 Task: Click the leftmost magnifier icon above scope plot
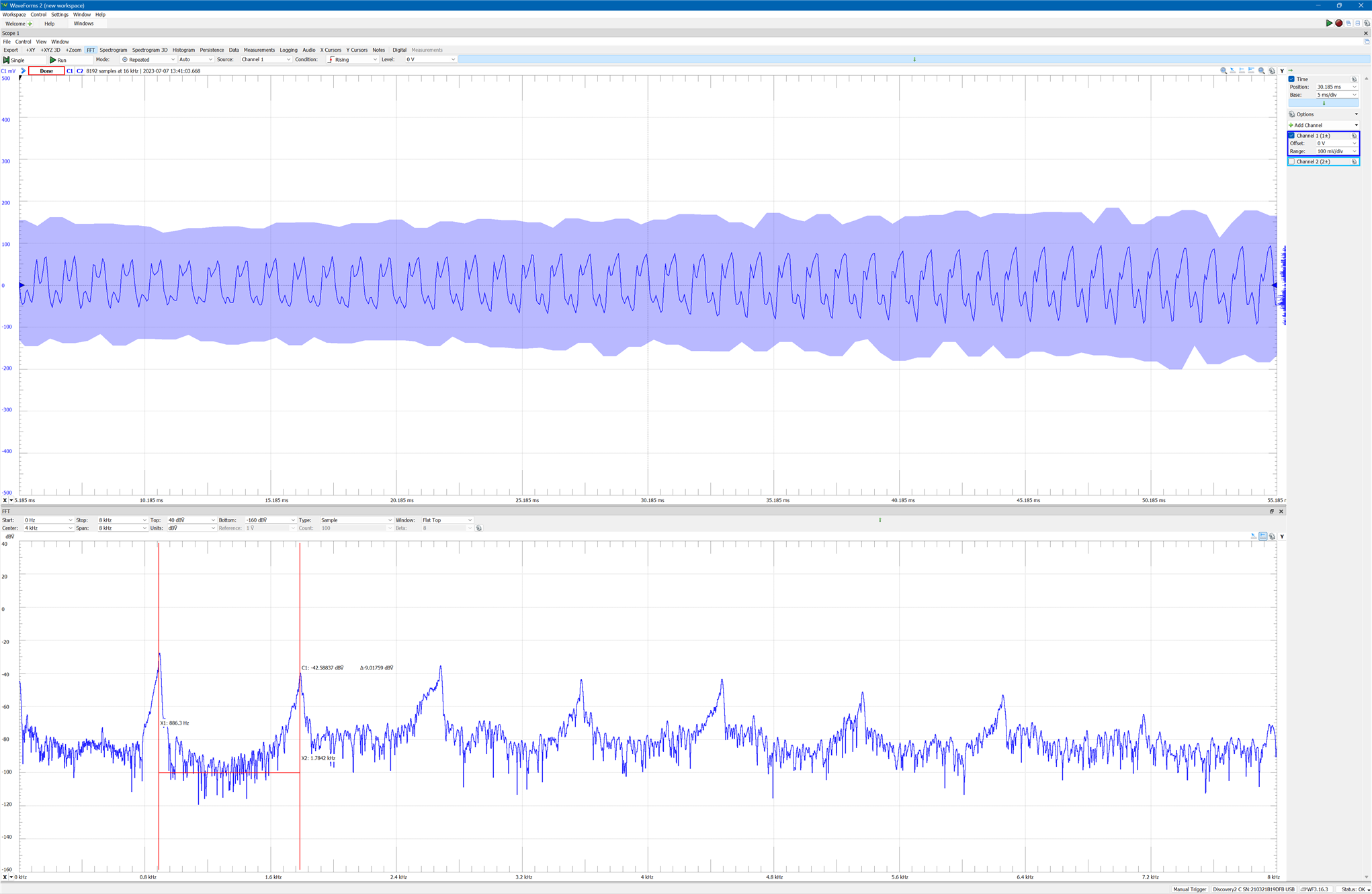tap(1224, 71)
